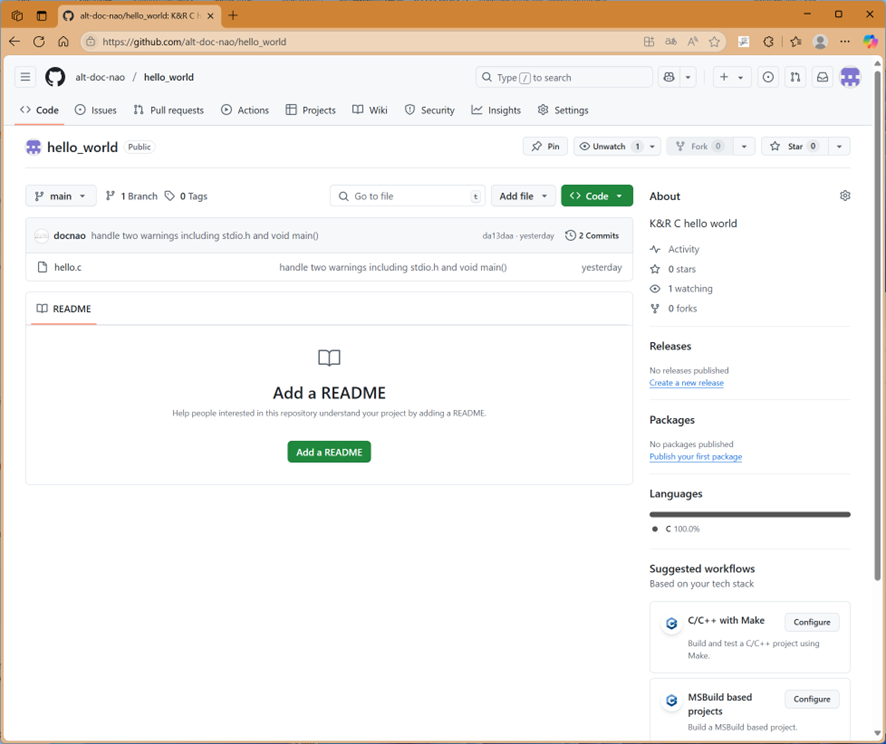
Task: Open Copilot chat icon in header
Action: pos(669,77)
